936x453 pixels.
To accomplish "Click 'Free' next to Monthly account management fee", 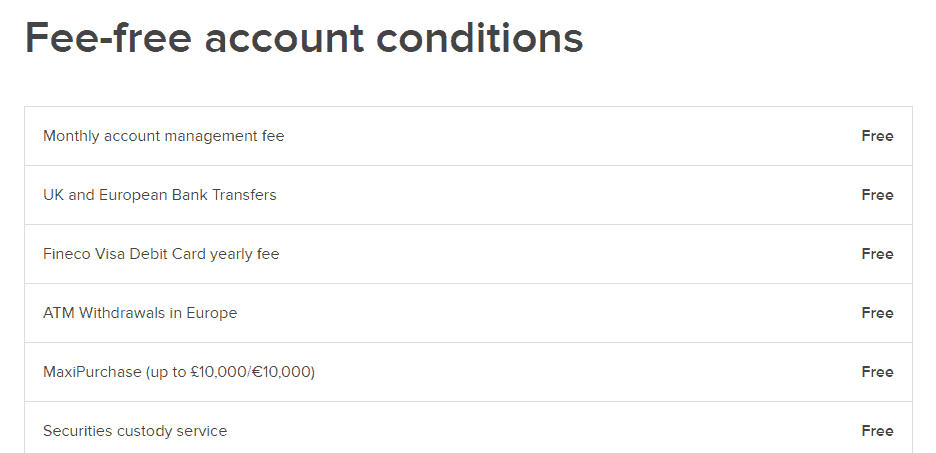I will click(x=878, y=136).
